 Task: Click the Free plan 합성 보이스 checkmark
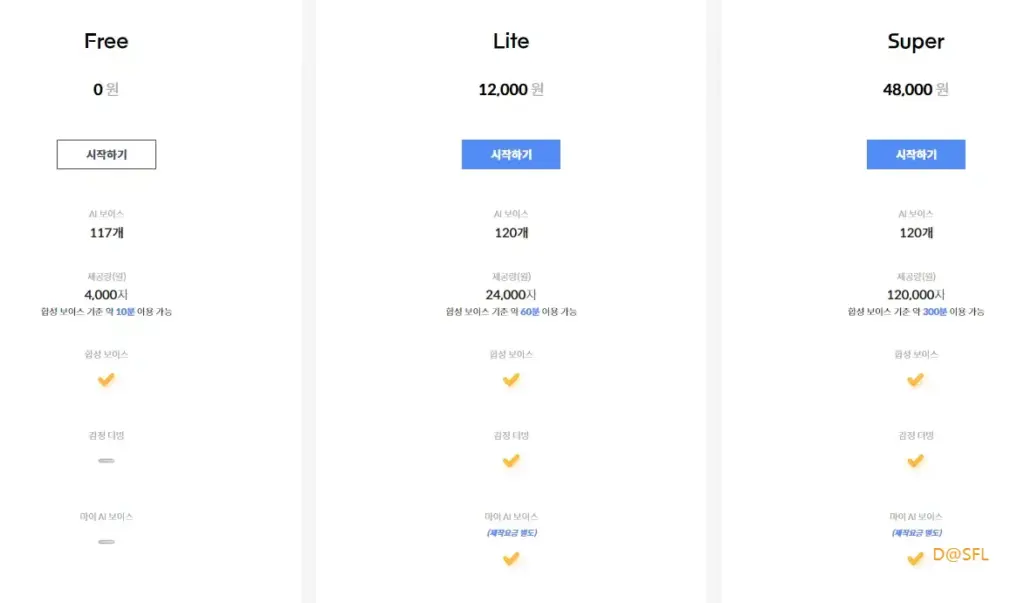pos(106,380)
